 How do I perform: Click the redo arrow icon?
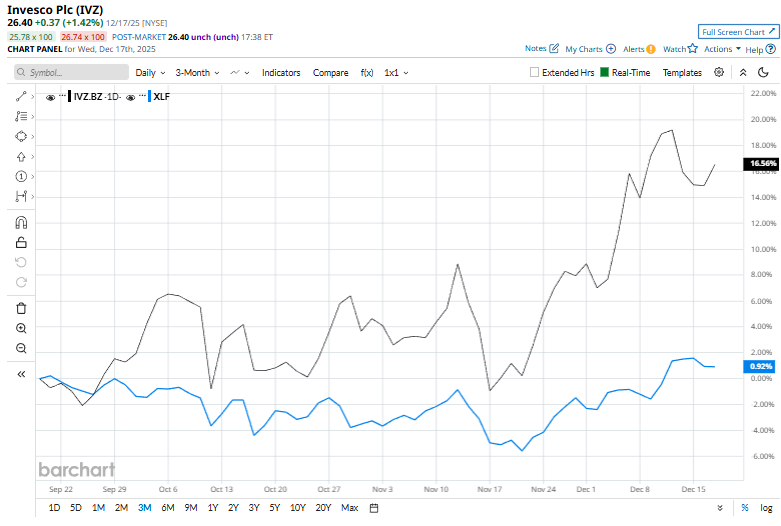pos(21,282)
